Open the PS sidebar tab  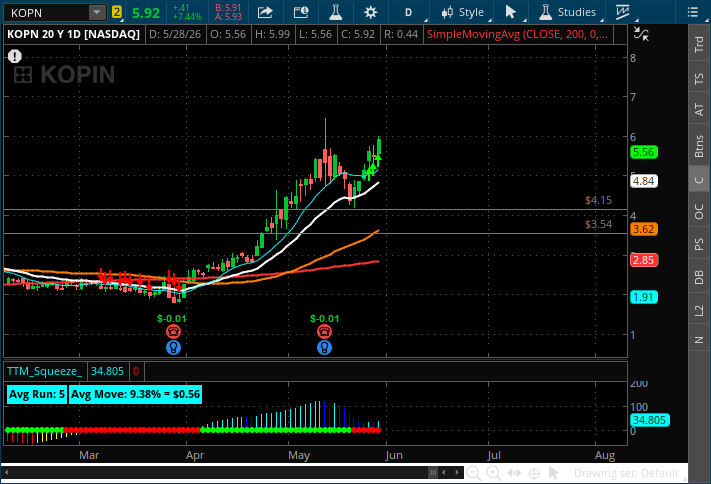pos(699,244)
